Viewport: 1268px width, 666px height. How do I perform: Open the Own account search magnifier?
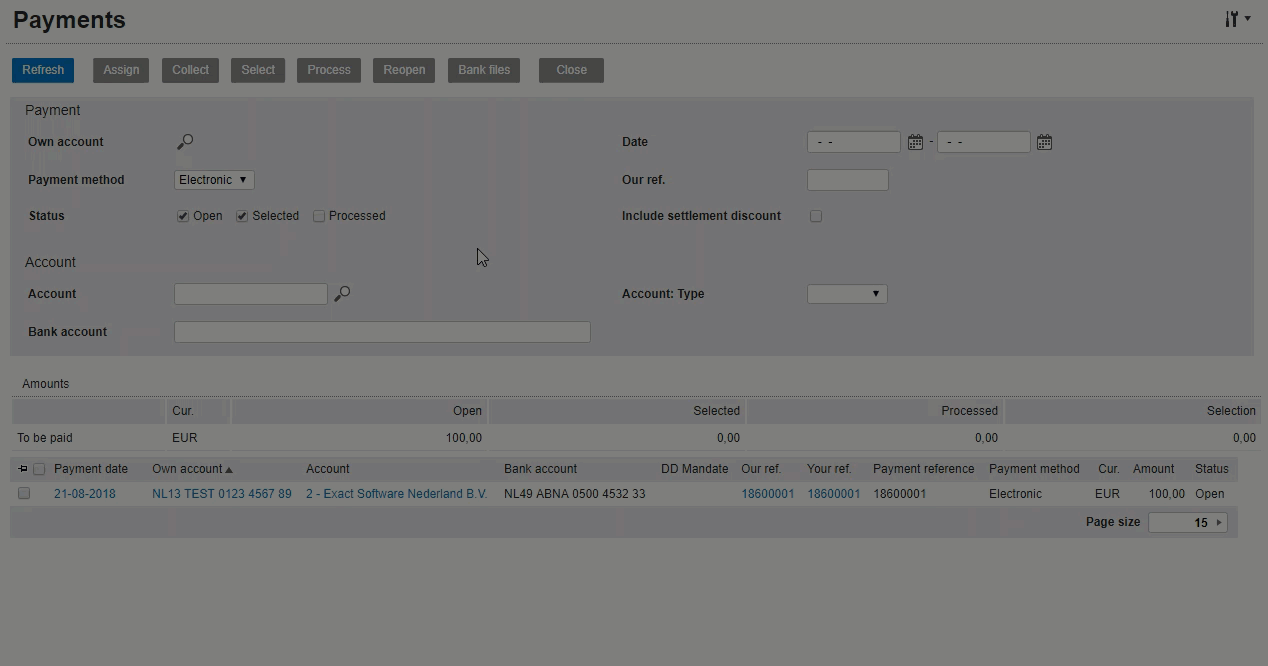point(185,142)
